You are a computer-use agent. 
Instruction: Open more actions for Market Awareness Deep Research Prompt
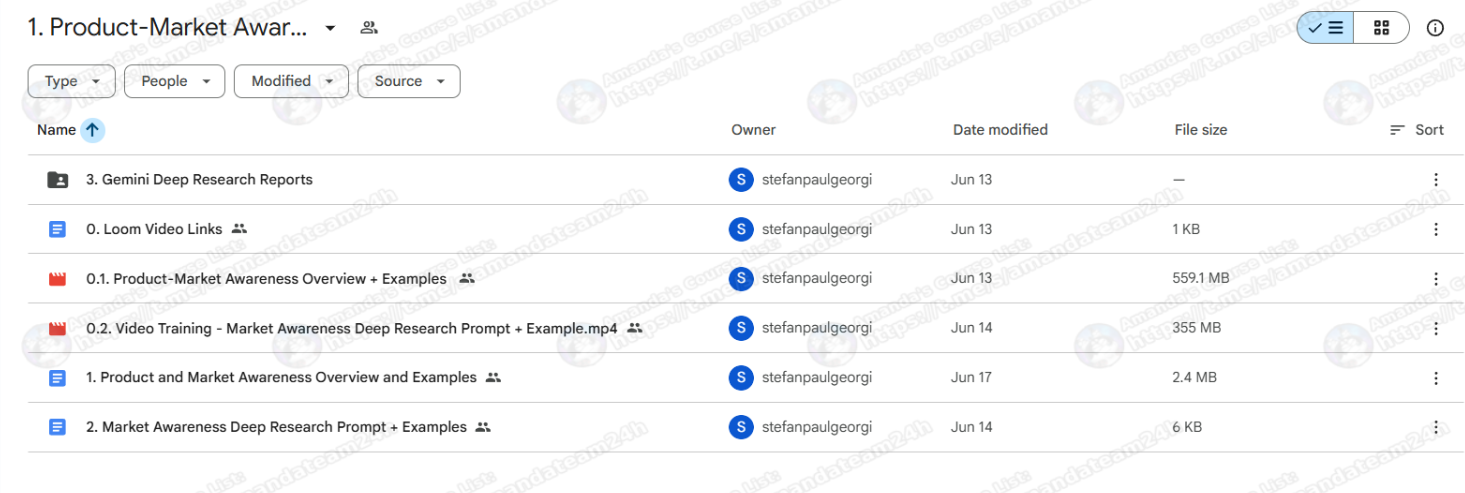(1435, 427)
